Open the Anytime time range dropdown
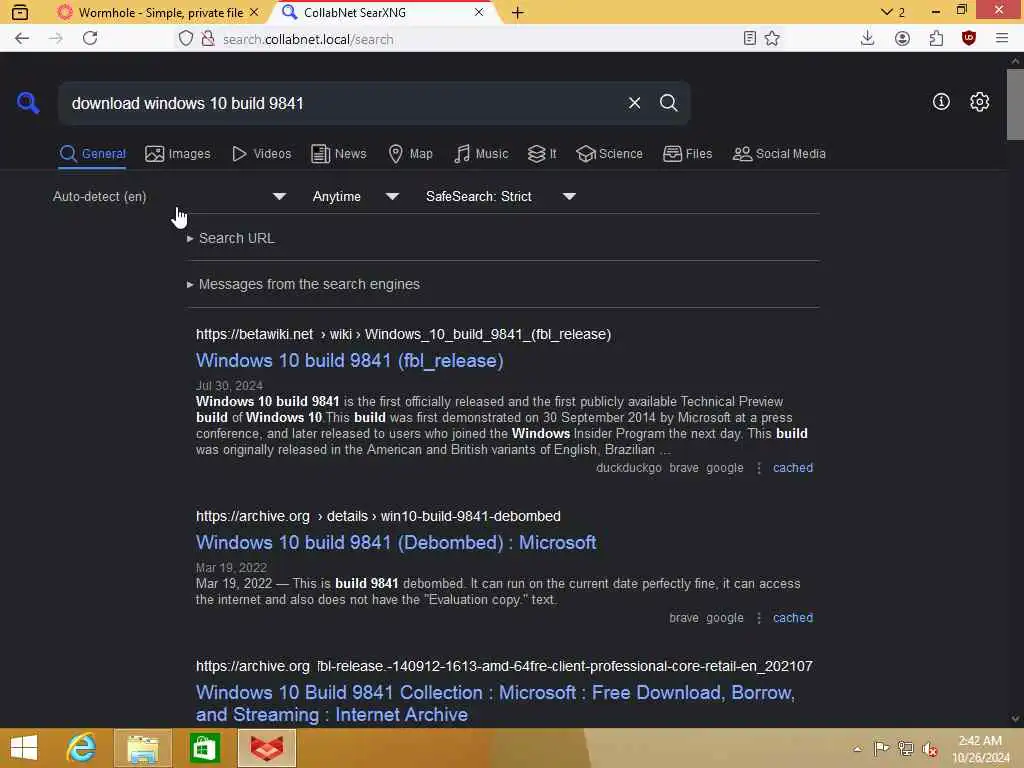This screenshot has height=768, width=1024. [356, 197]
